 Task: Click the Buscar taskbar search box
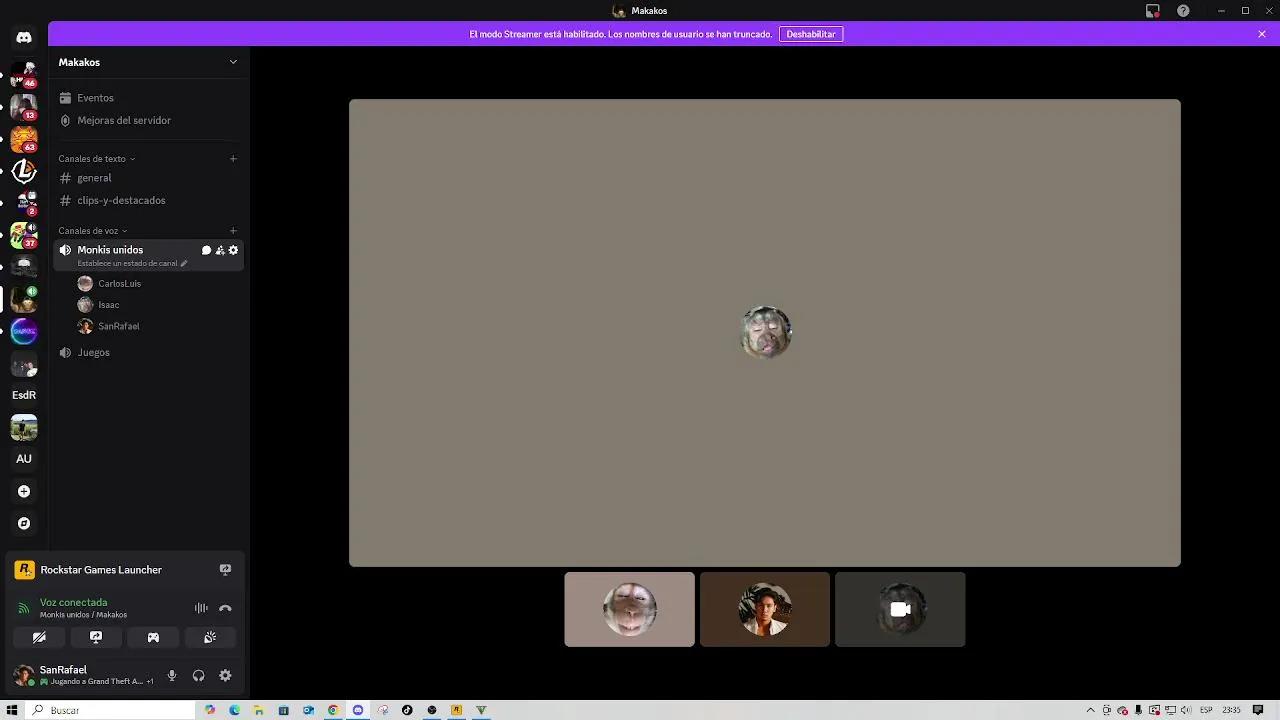[x=111, y=710]
